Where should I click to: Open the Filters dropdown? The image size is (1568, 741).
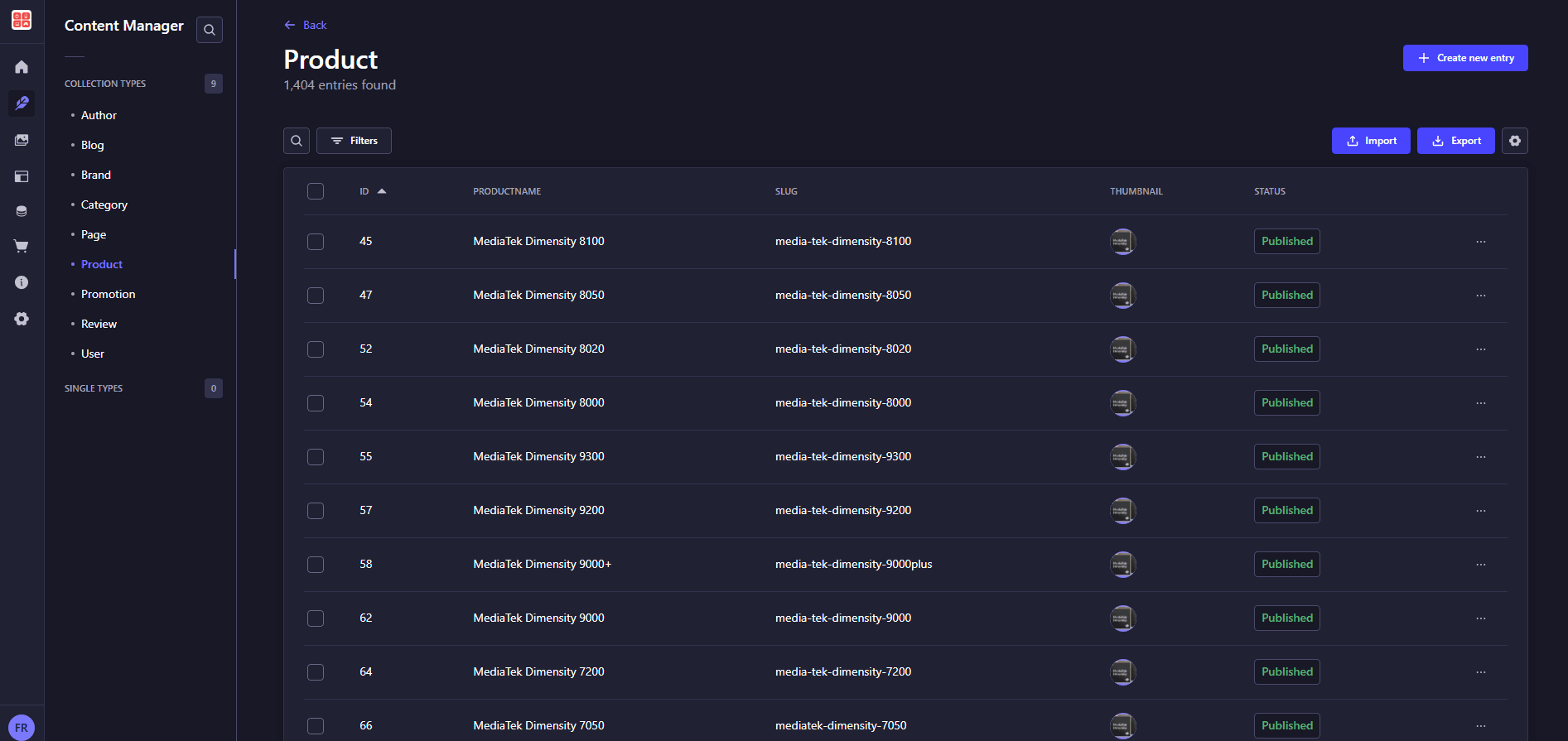(x=354, y=141)
